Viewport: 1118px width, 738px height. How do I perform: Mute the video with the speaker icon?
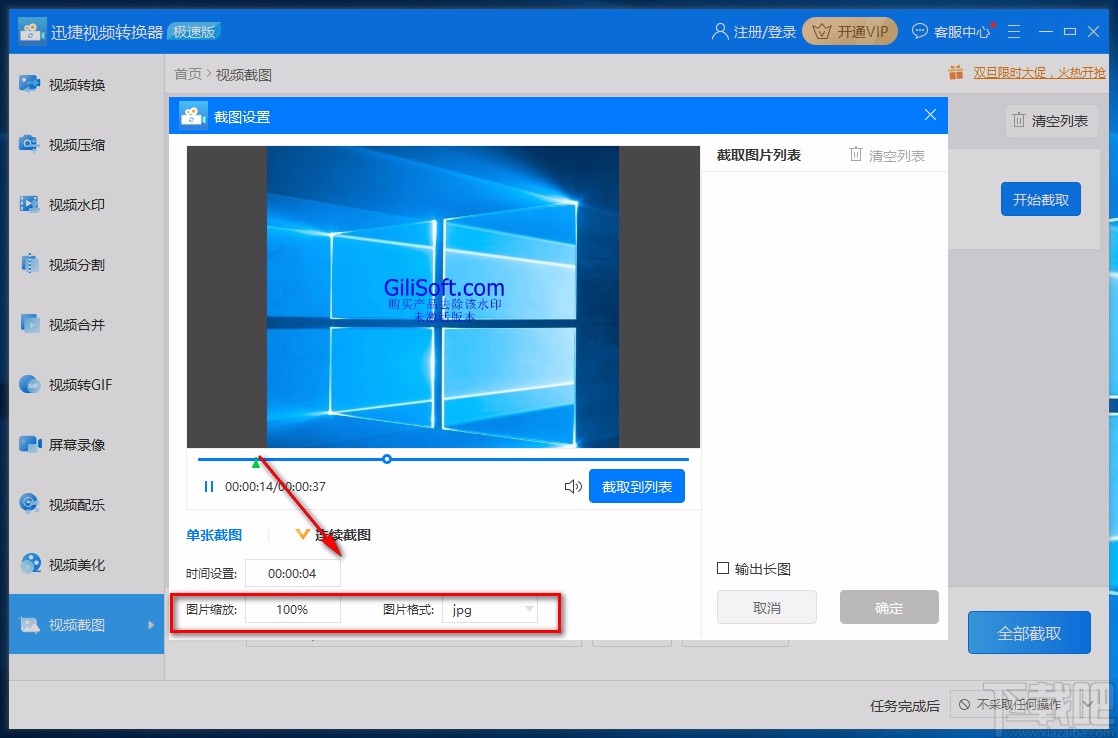(572, 486)
